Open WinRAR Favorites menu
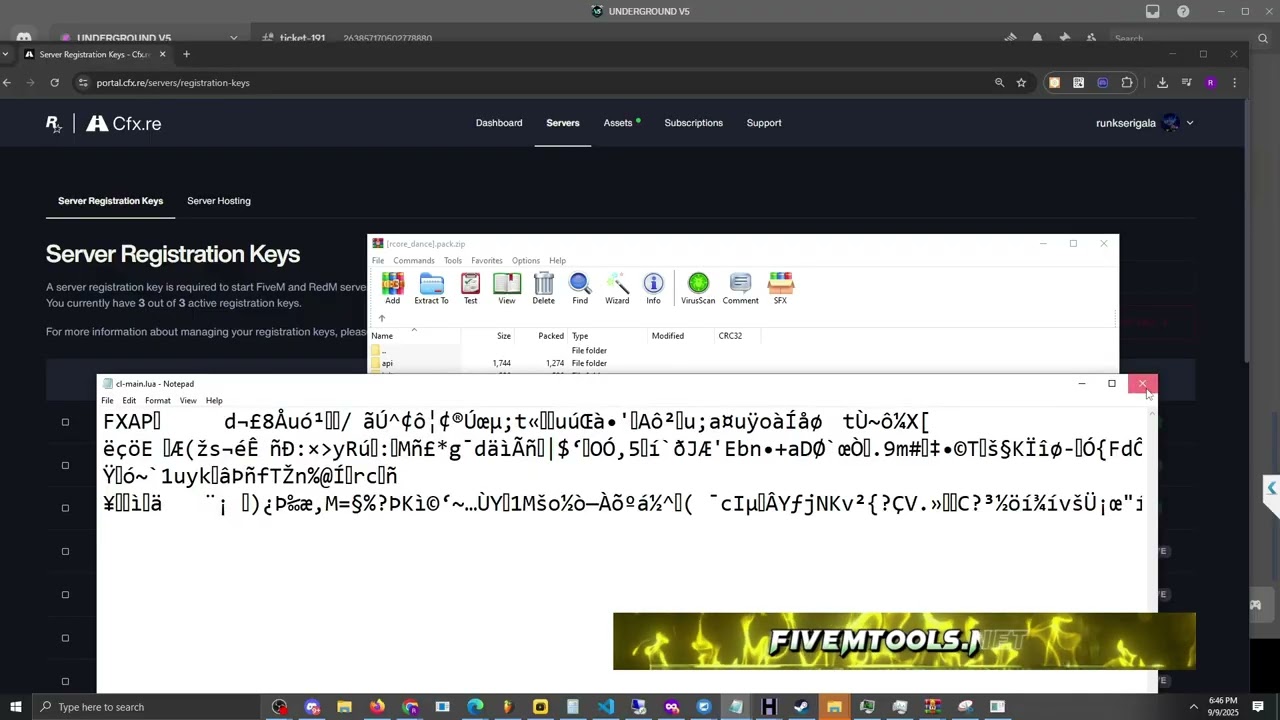Image resolution: width=1280 pixels, height=720 pixels. (x=487, y=261)
